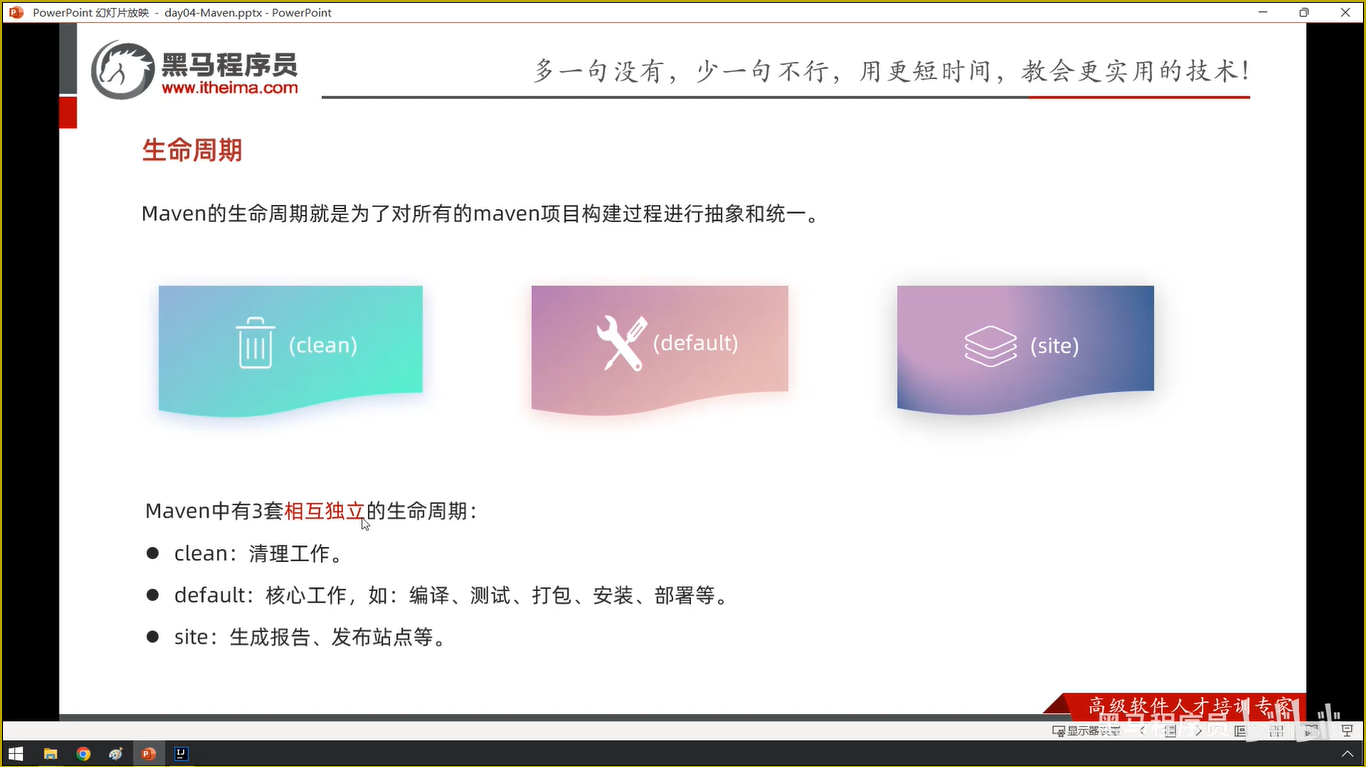Click PowerPoint taskbar icon

point(149,754)
